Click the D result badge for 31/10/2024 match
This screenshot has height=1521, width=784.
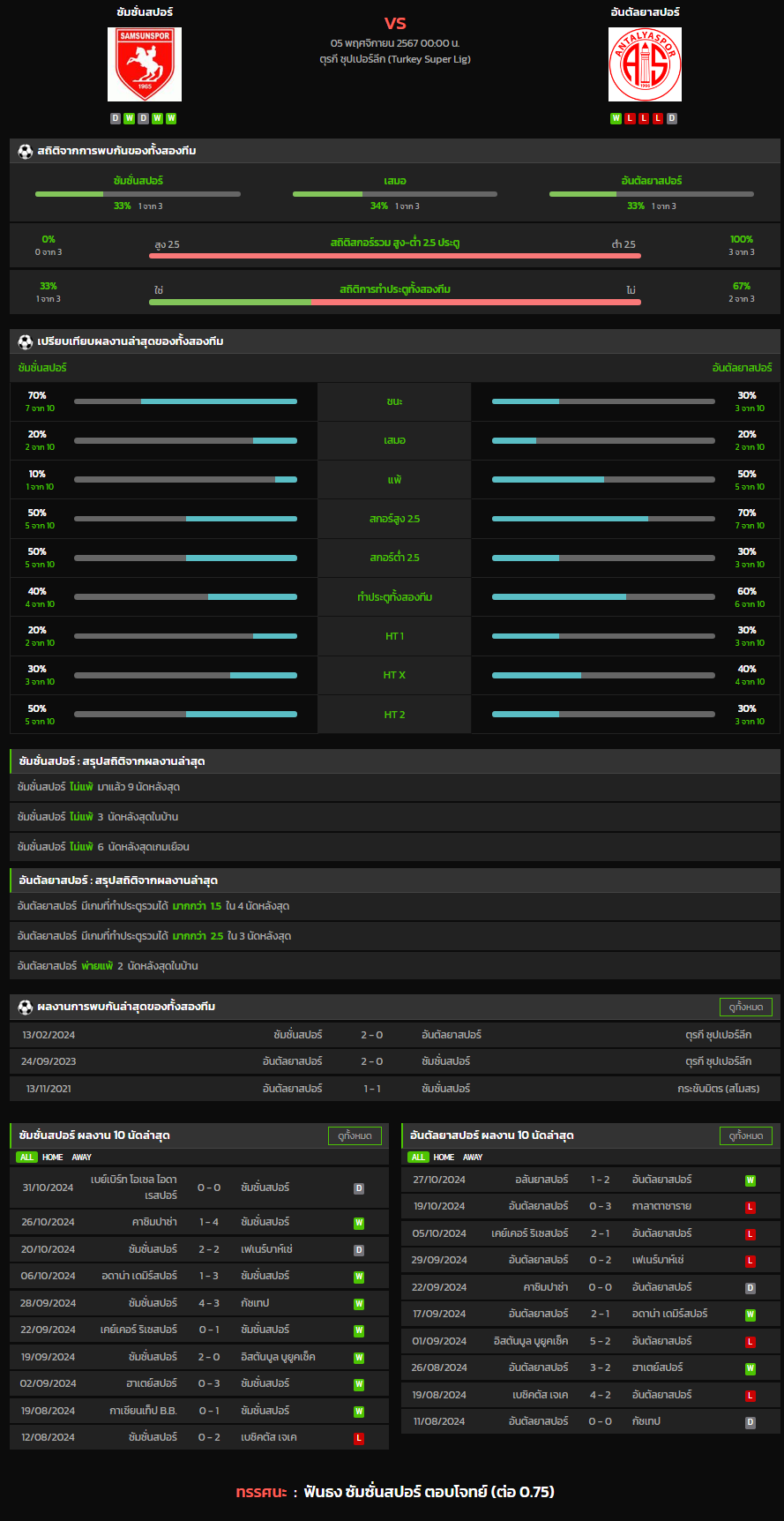point(359,1188)
